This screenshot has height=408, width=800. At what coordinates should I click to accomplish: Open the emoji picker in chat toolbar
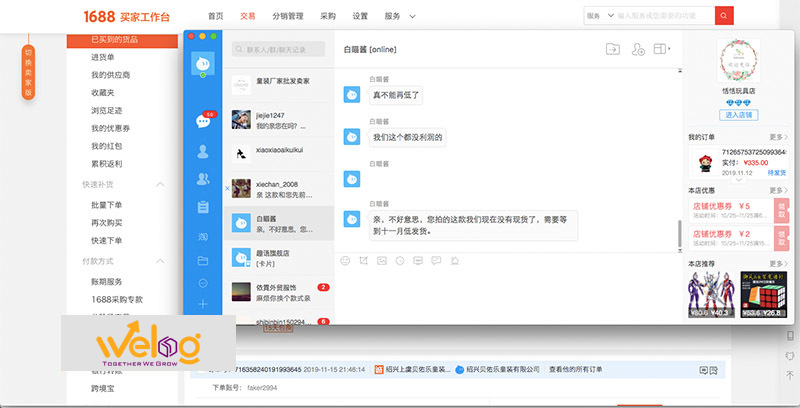pyautogui.click(x=345, y=261)
